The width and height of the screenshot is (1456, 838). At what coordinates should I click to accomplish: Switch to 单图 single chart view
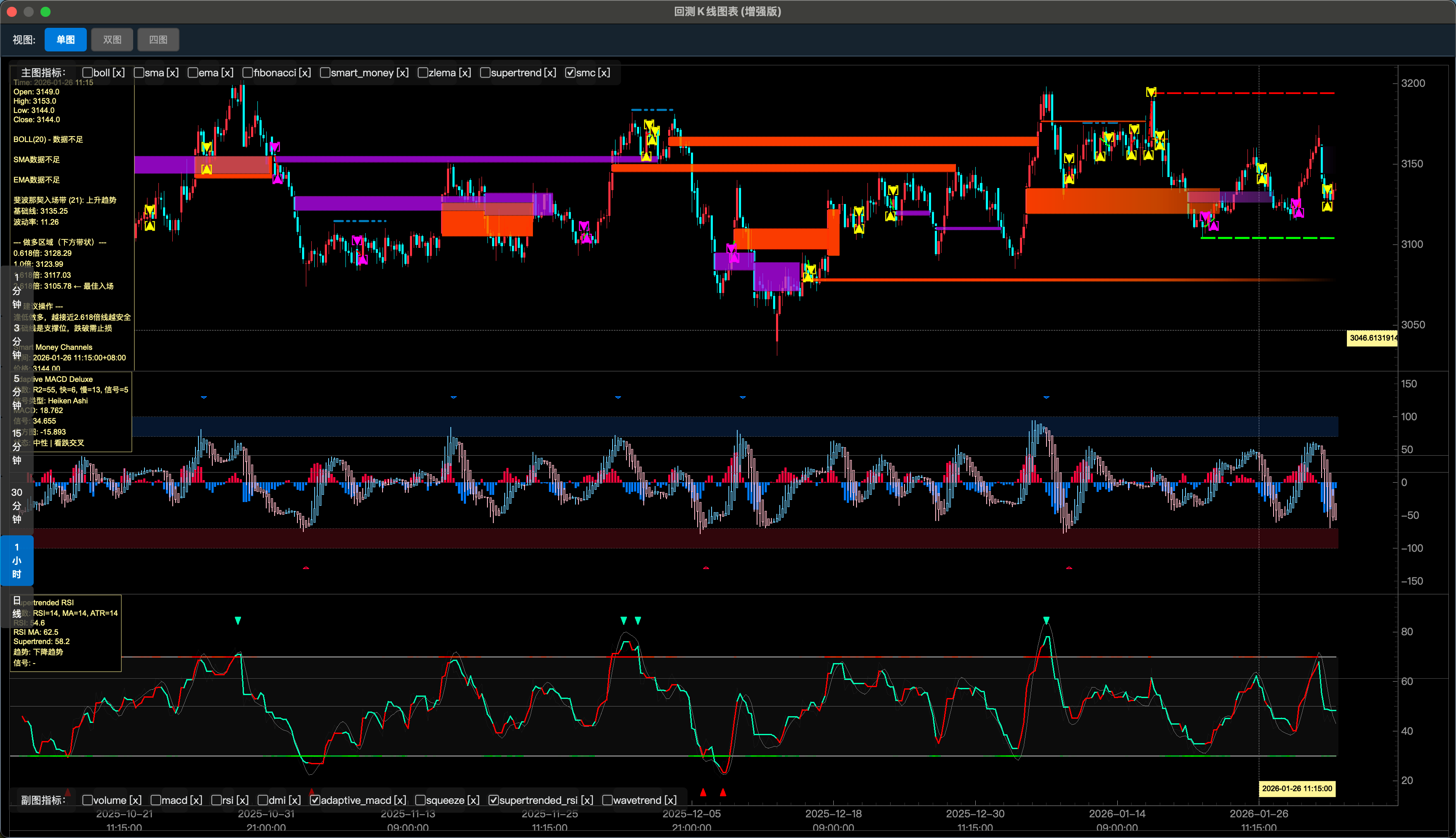click(66, 40)
